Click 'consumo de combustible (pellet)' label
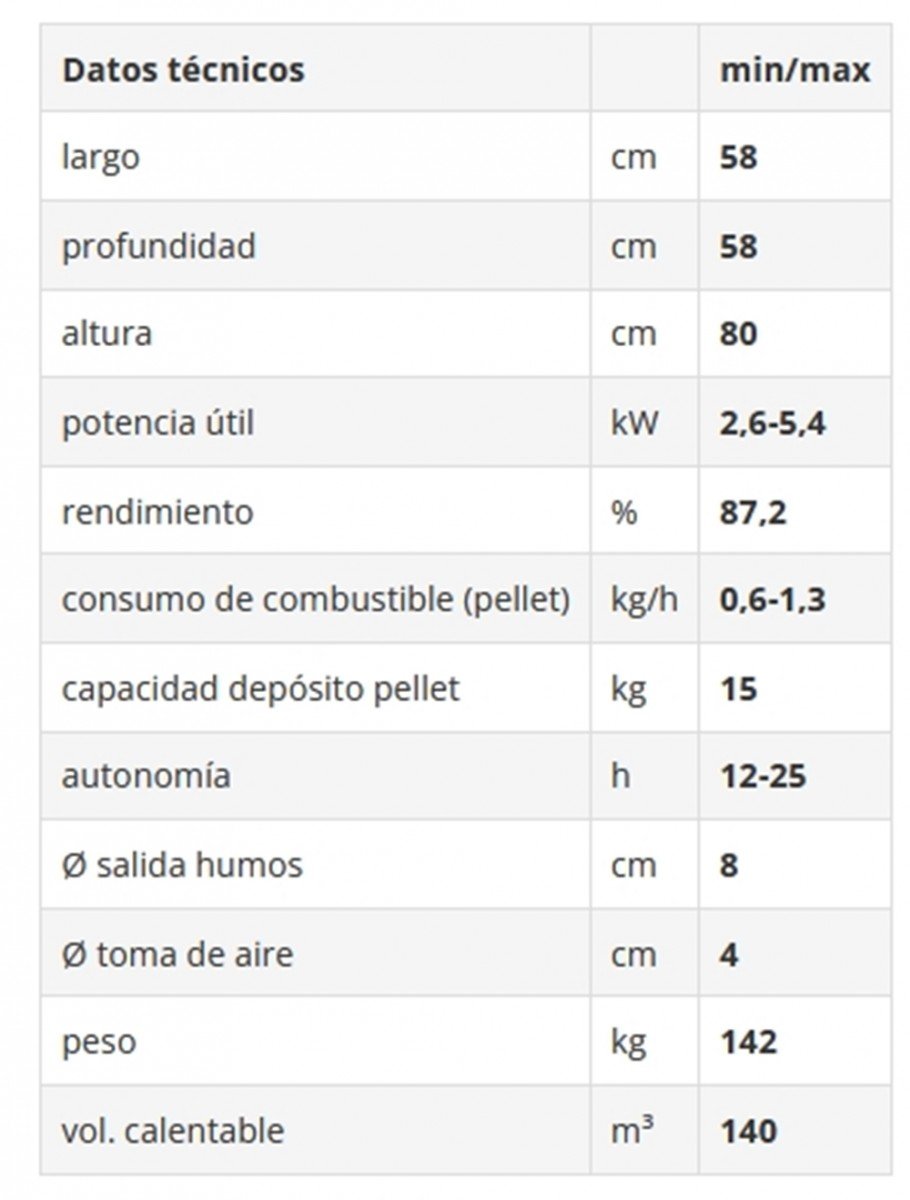 tap(316, 600)
